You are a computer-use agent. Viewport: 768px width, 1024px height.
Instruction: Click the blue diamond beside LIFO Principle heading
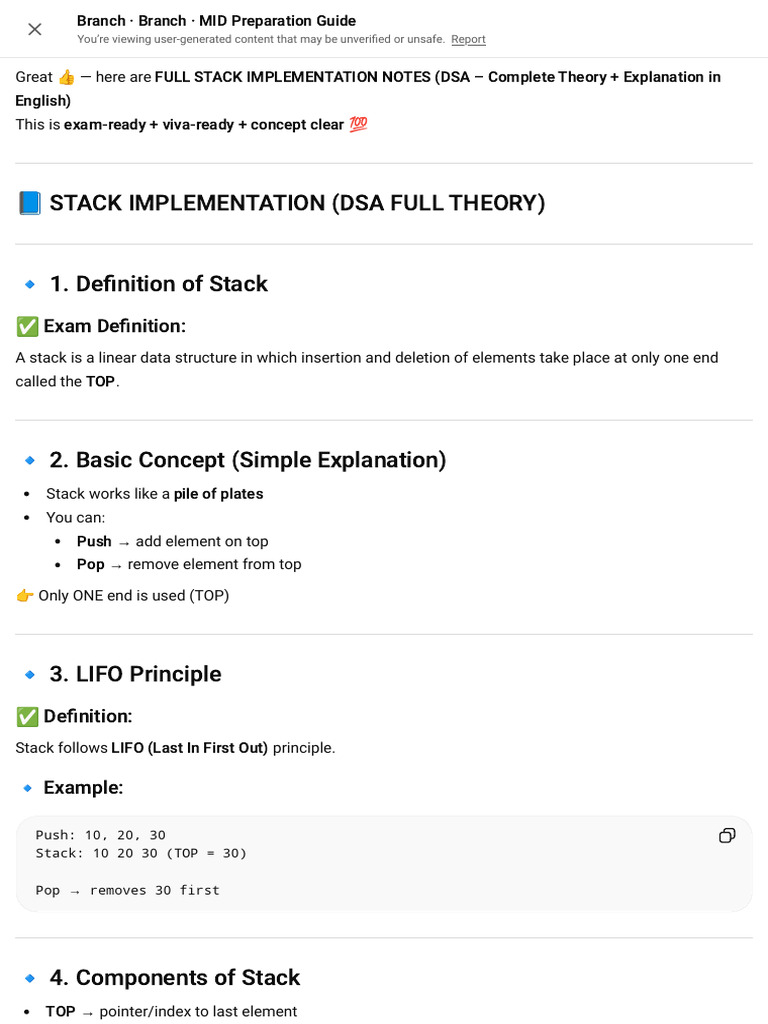29,675
